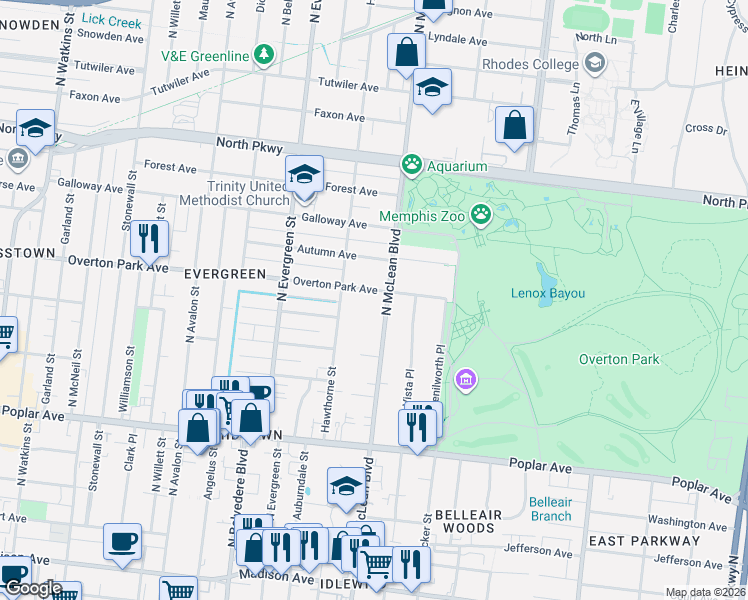Click the EVERGREEN neighborhood label
Viewport: 748px width, 600px height.
pyautogui.click(x=225, y=274)
